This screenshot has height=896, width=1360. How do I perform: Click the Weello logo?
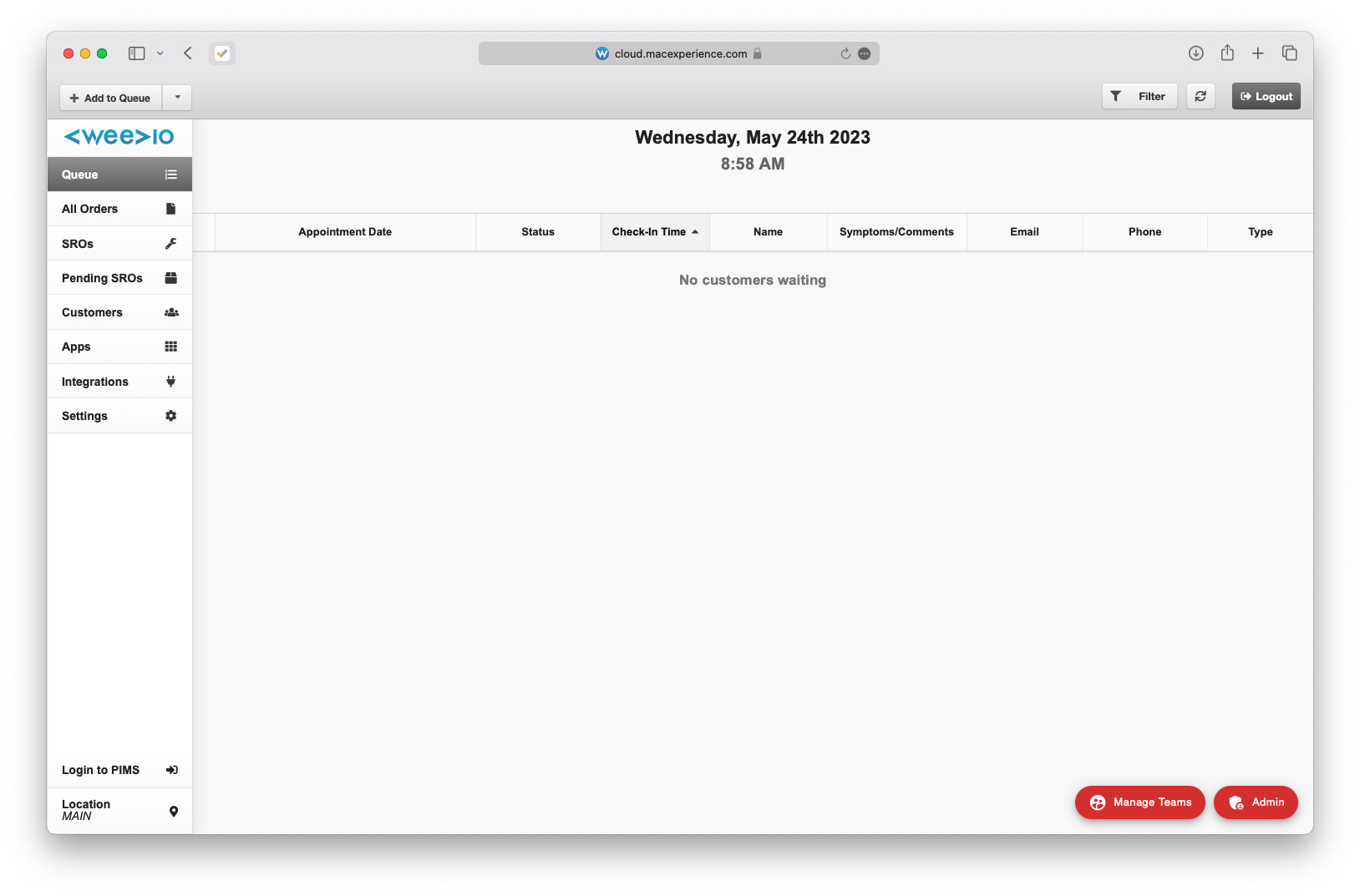coord(119,137)
